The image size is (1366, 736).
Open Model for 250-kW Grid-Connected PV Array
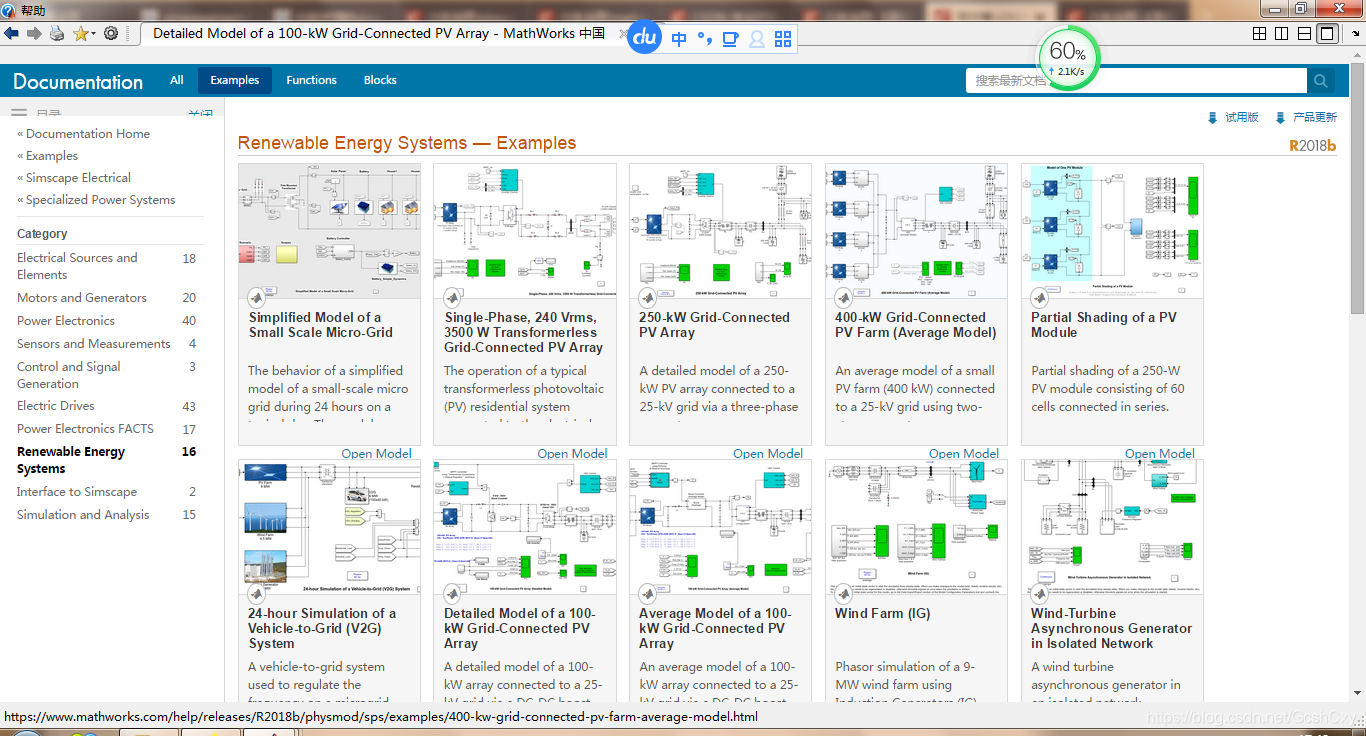pyautogui.click(x=768, y=454)
